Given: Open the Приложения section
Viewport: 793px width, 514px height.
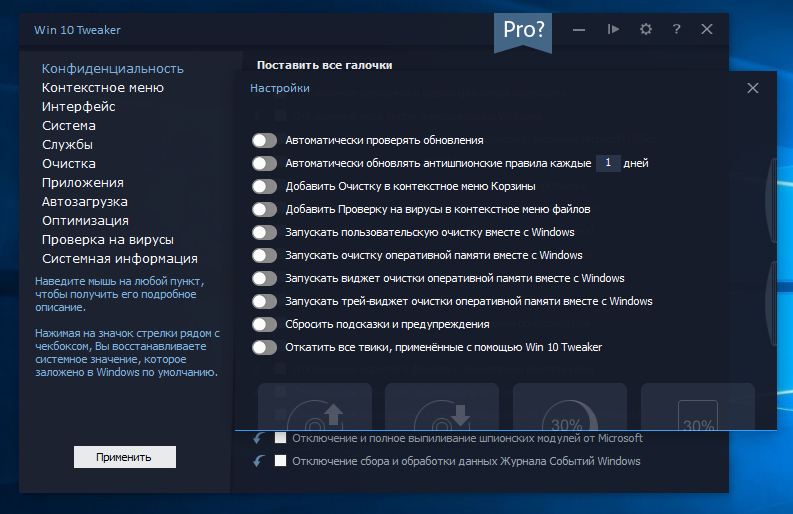Looking at the screenshot, I should pyautogui.click(x=82, y=183).
